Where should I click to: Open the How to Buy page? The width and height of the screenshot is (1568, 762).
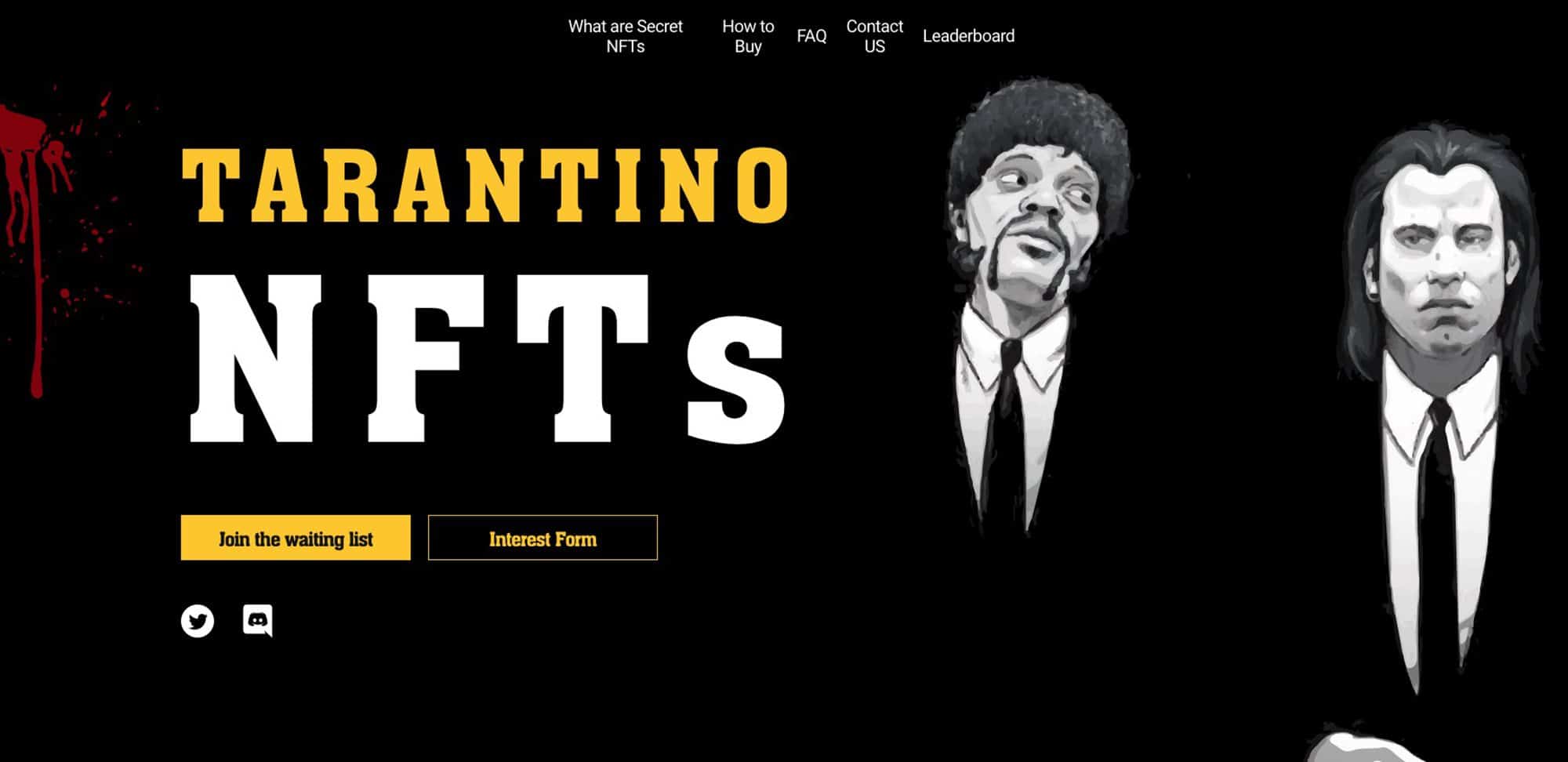click(x=748, y=36)
